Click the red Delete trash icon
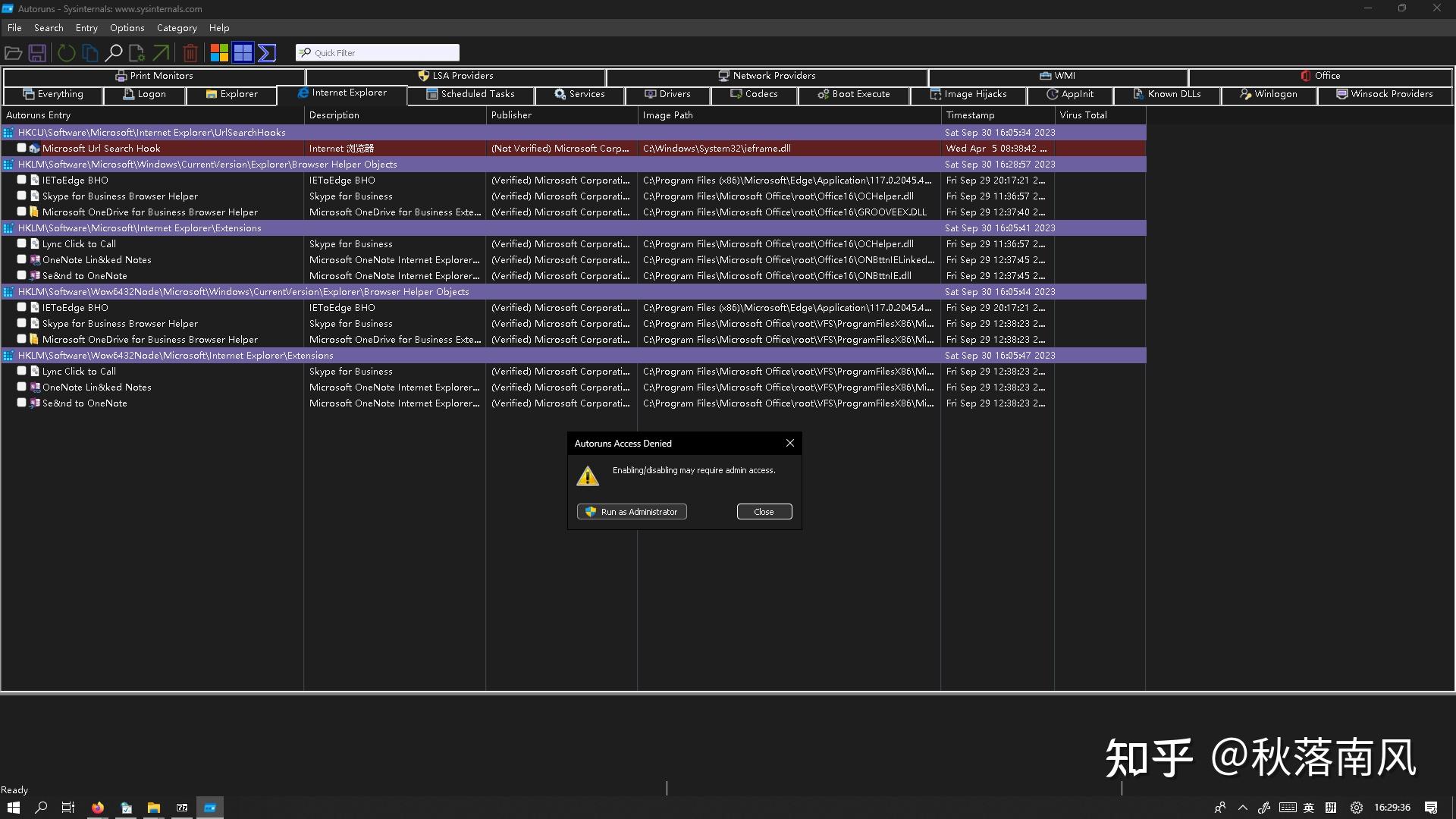Image resolution: width=1456 pixels, height=819 pixels. point(190,53)
